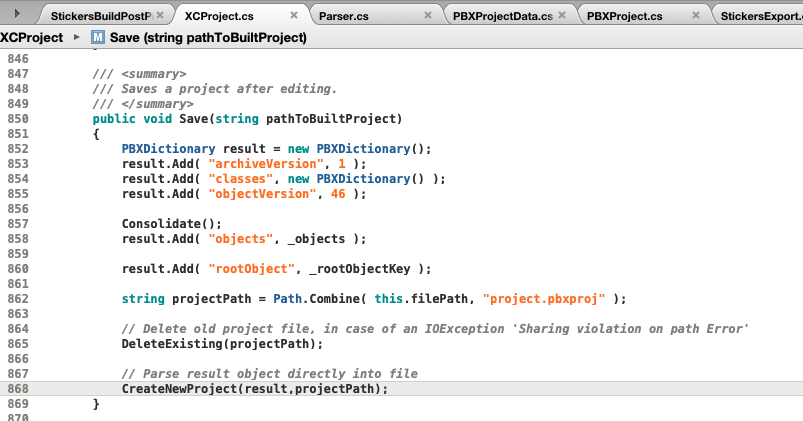Open the PBXProject.cs tab
The height and width of the screenshot is (421, 803).
(625, 16)
